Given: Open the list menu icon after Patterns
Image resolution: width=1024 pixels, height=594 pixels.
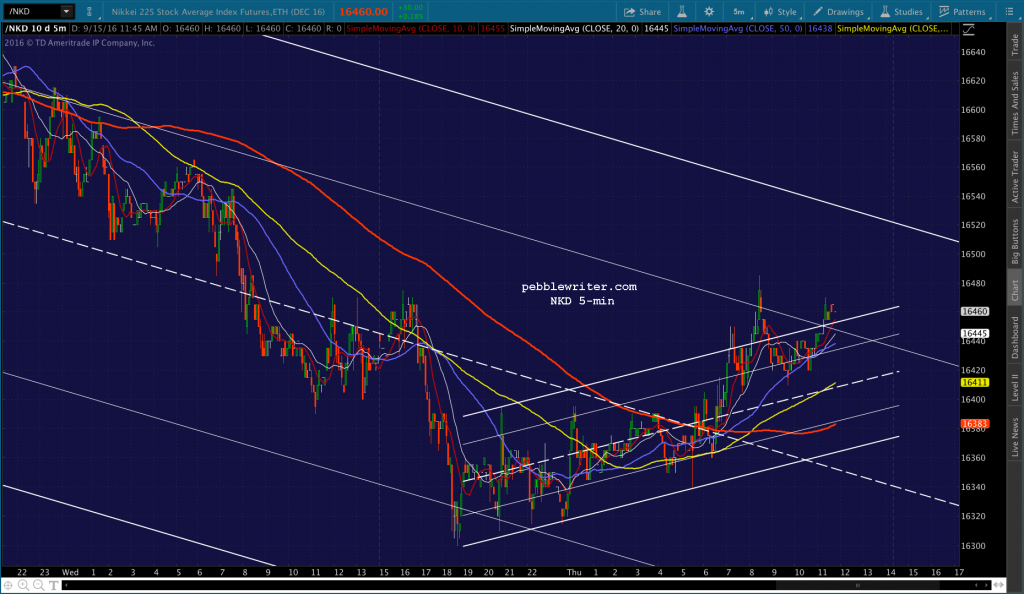Looking at the screenshot, I should [x=1009, y=12].
